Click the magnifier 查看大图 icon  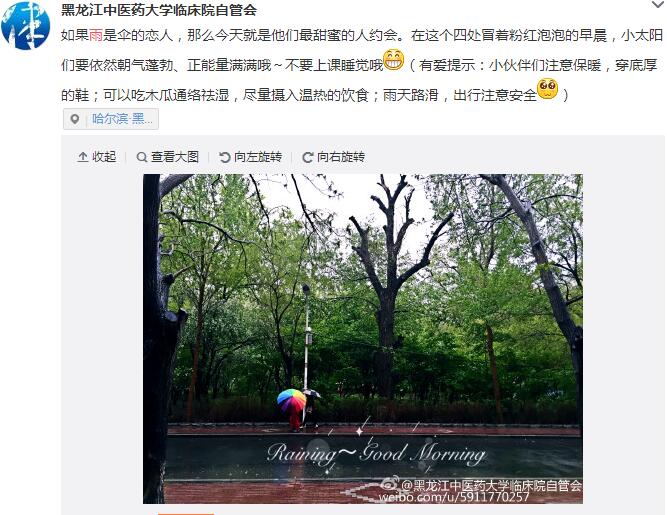point(142,157)
